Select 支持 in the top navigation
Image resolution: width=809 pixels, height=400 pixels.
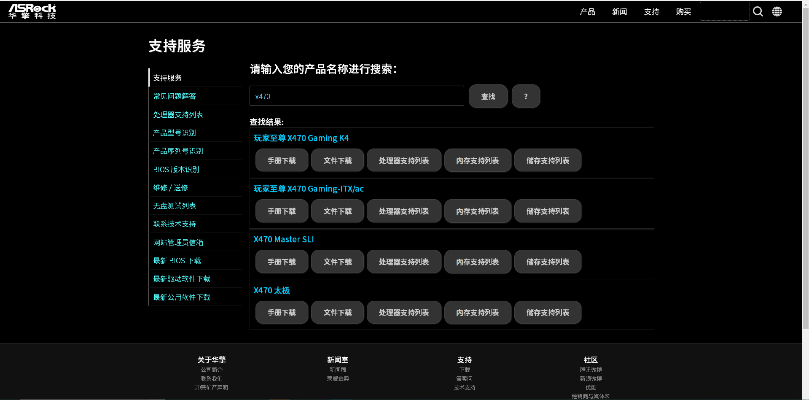tap(652, 12)
